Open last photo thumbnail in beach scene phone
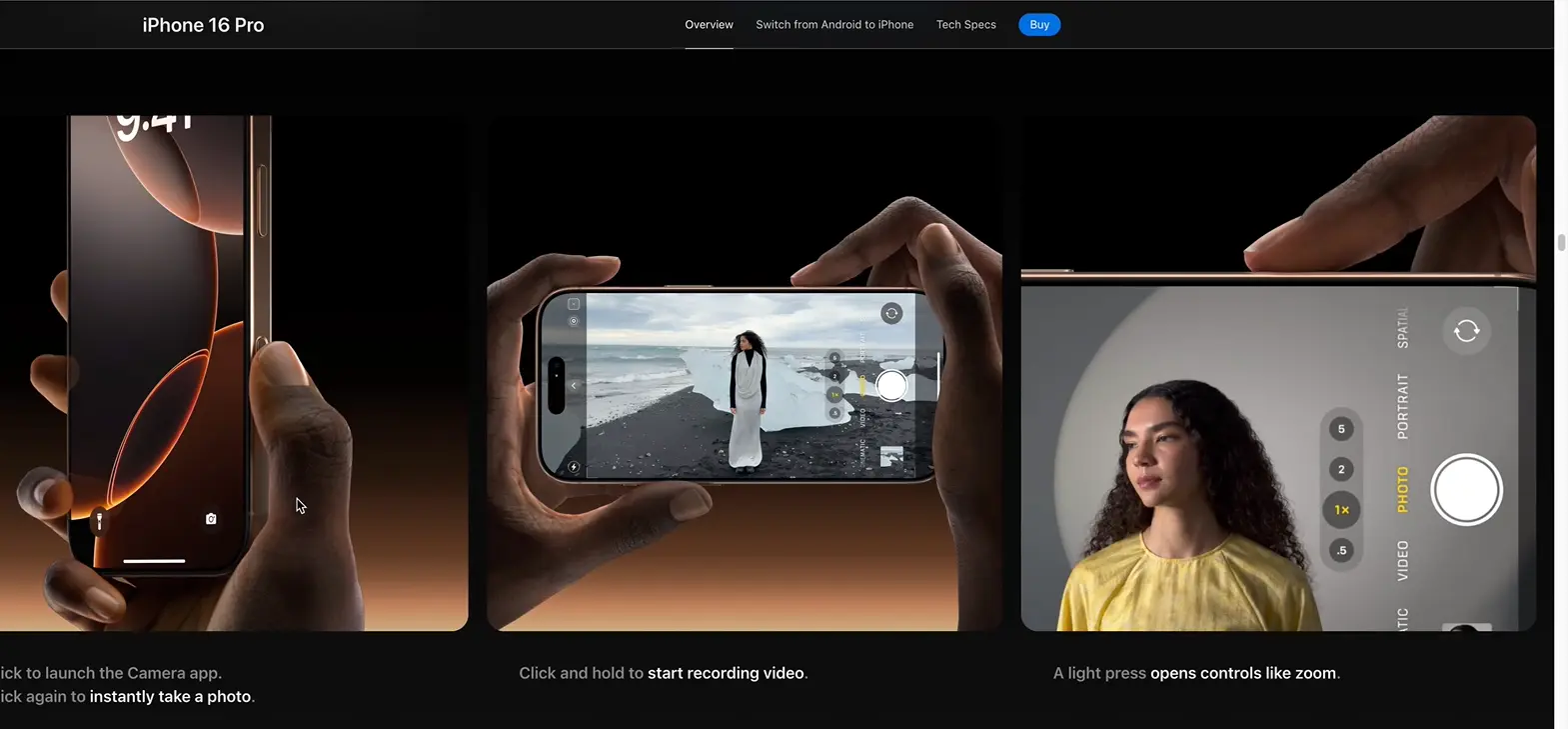Viewport: 1568px width, 729px height. (x=891, y=457)
